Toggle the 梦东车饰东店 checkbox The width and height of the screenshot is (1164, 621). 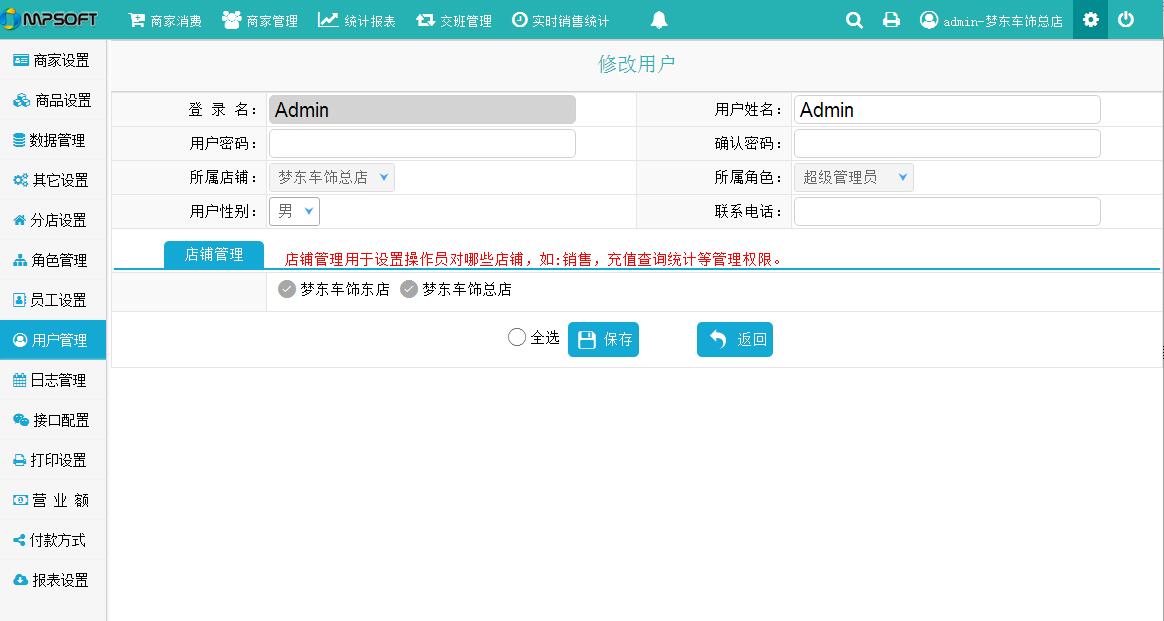pos(288,290)
